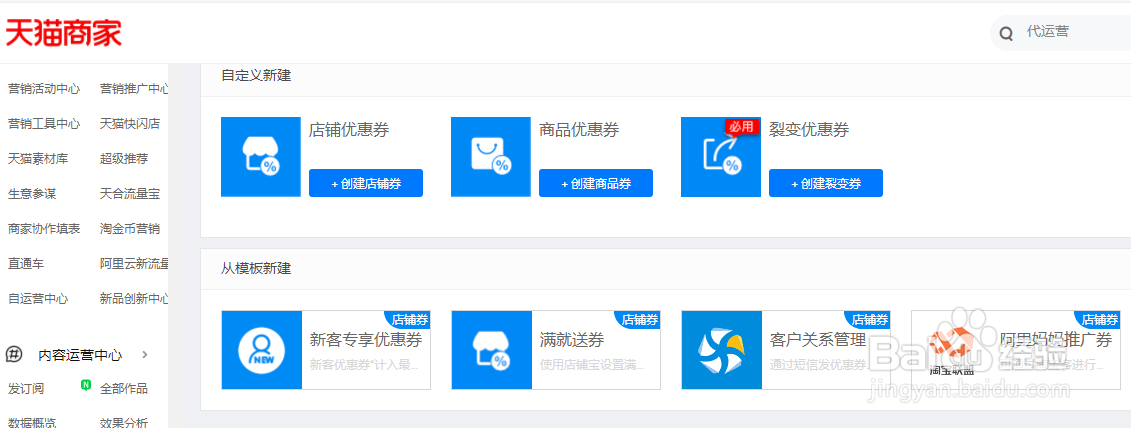Open 效果分析 sidebar link
The width and height of the screenshot is (1131, 428).
click(x=124, y=423)
